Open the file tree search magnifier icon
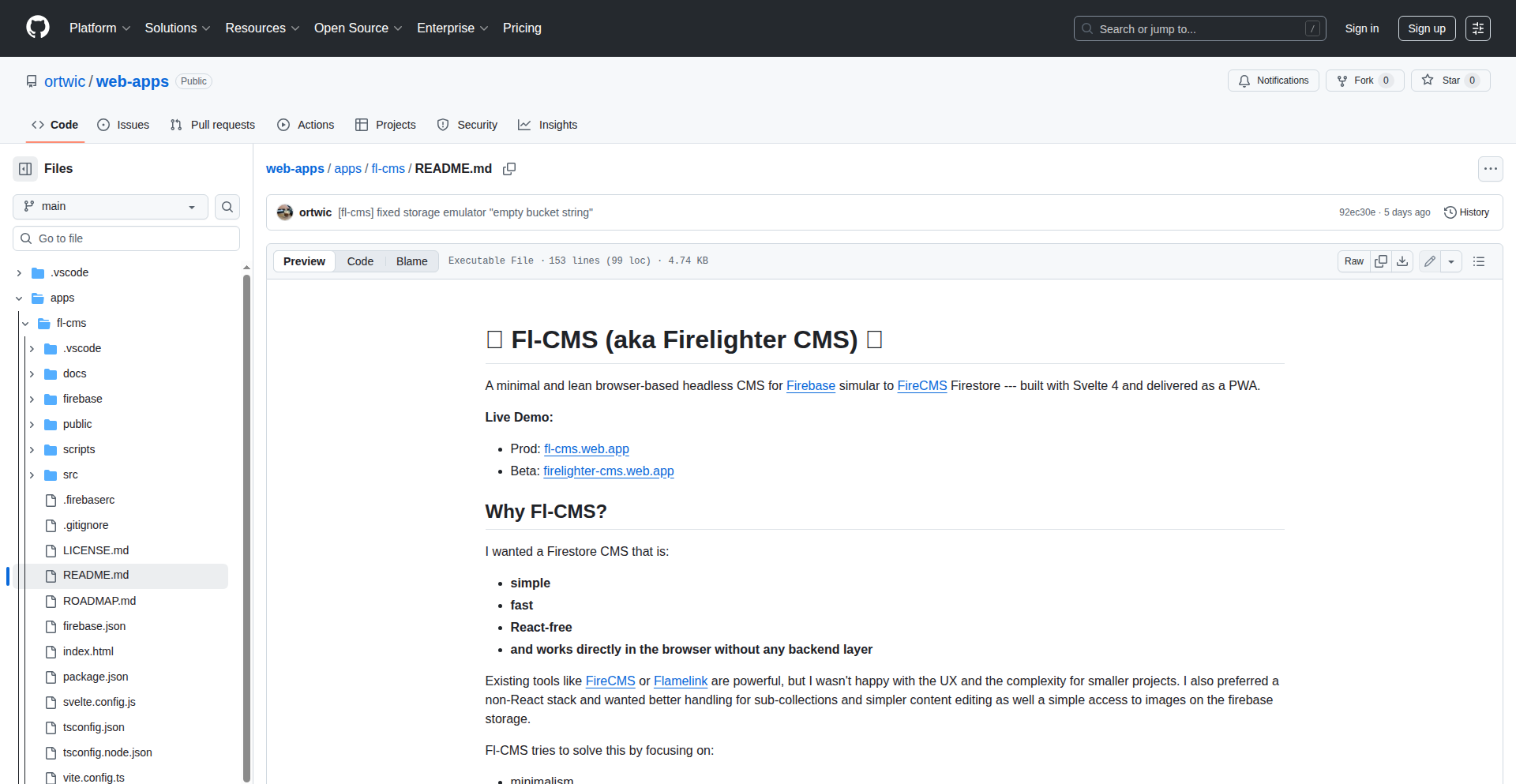 pyautogui.click(x=227, y=206)
